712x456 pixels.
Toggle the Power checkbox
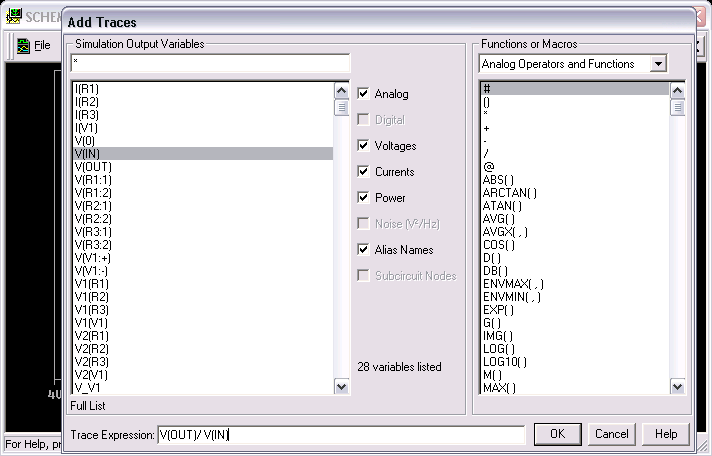click(x=363, y=197)
